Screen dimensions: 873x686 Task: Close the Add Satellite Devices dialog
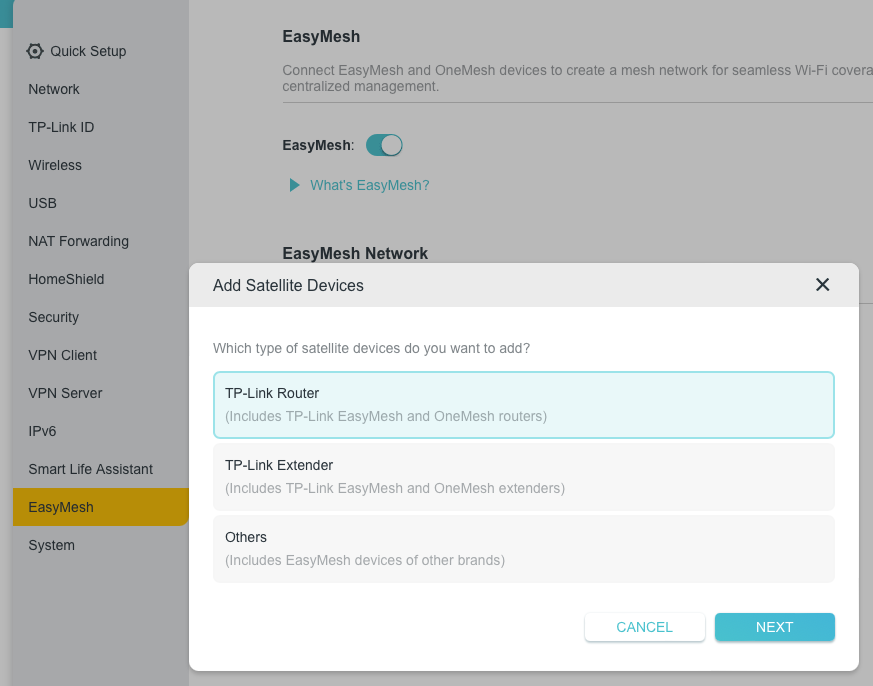(x=822, y=285)
